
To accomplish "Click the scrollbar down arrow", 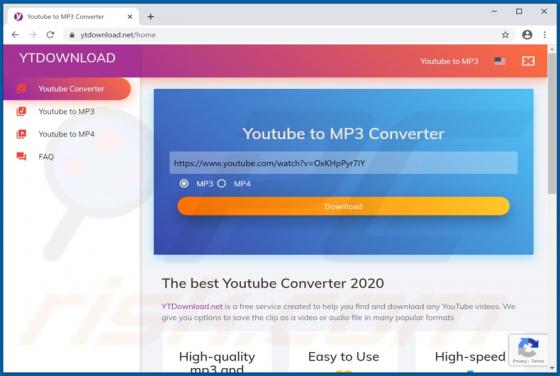I will click(x=552, y=367).
